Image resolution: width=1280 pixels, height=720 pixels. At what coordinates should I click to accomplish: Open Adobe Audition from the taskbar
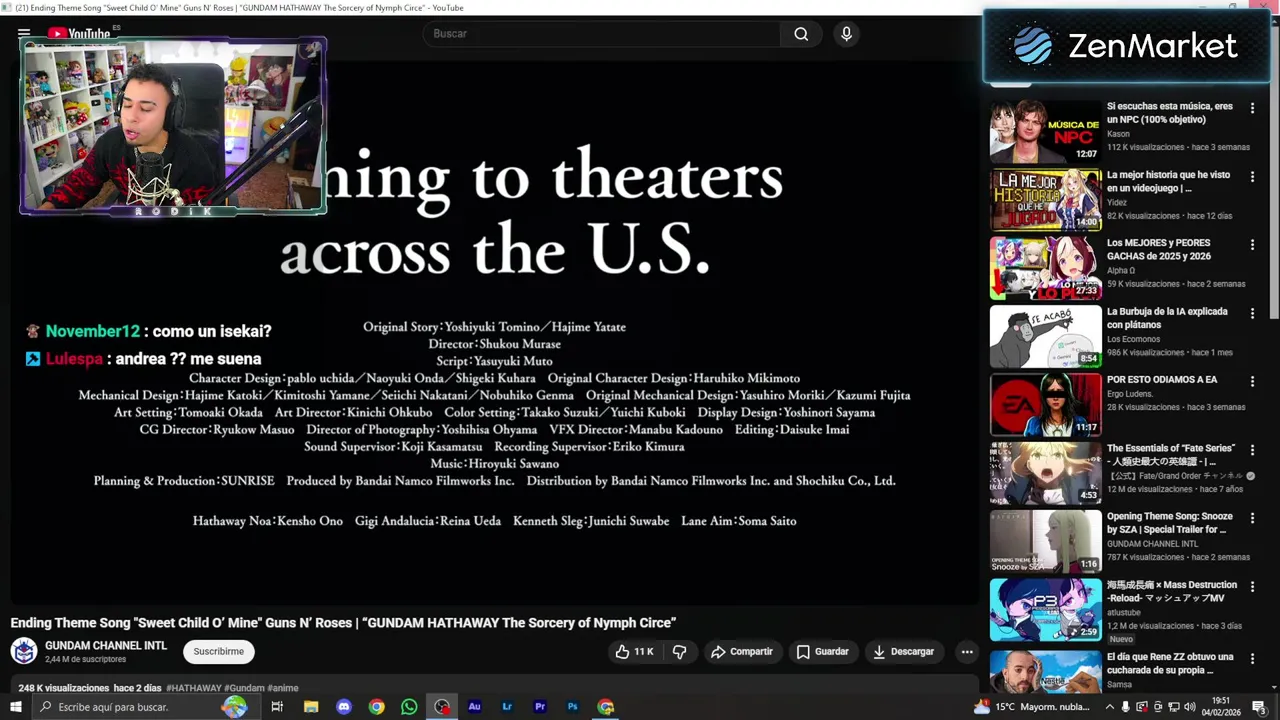475,707
